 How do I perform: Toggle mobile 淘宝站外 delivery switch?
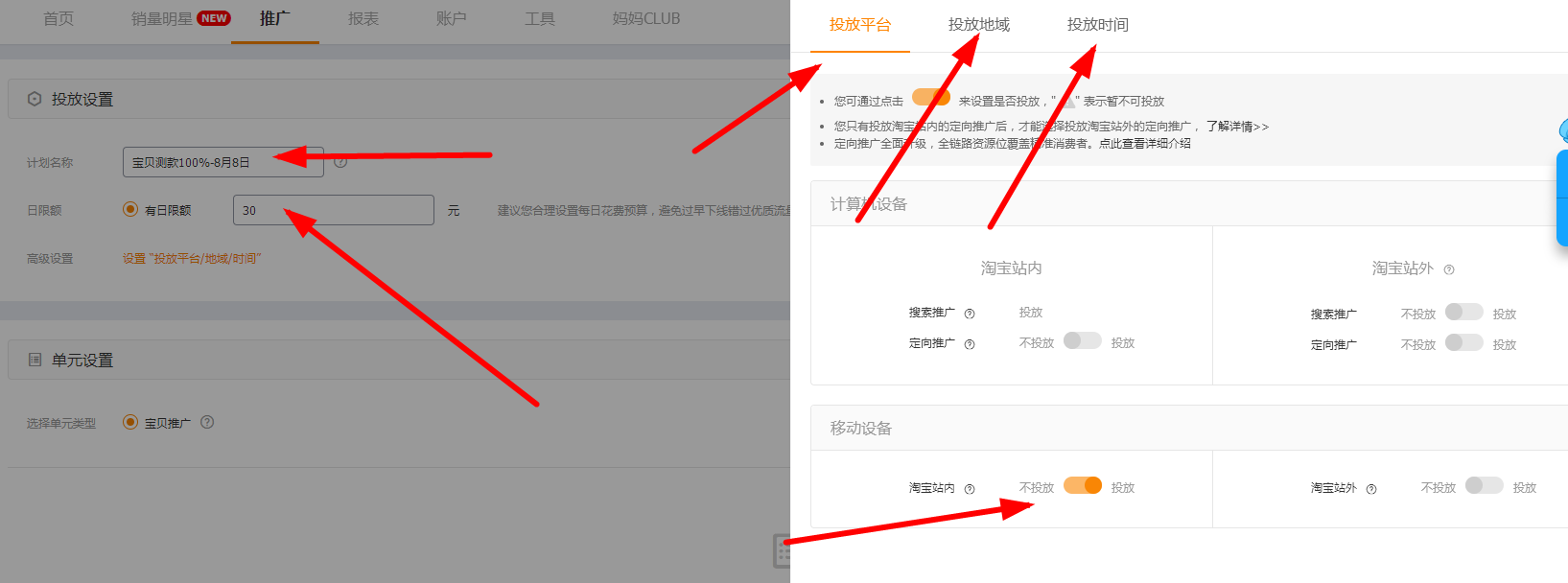(1484, 485)
